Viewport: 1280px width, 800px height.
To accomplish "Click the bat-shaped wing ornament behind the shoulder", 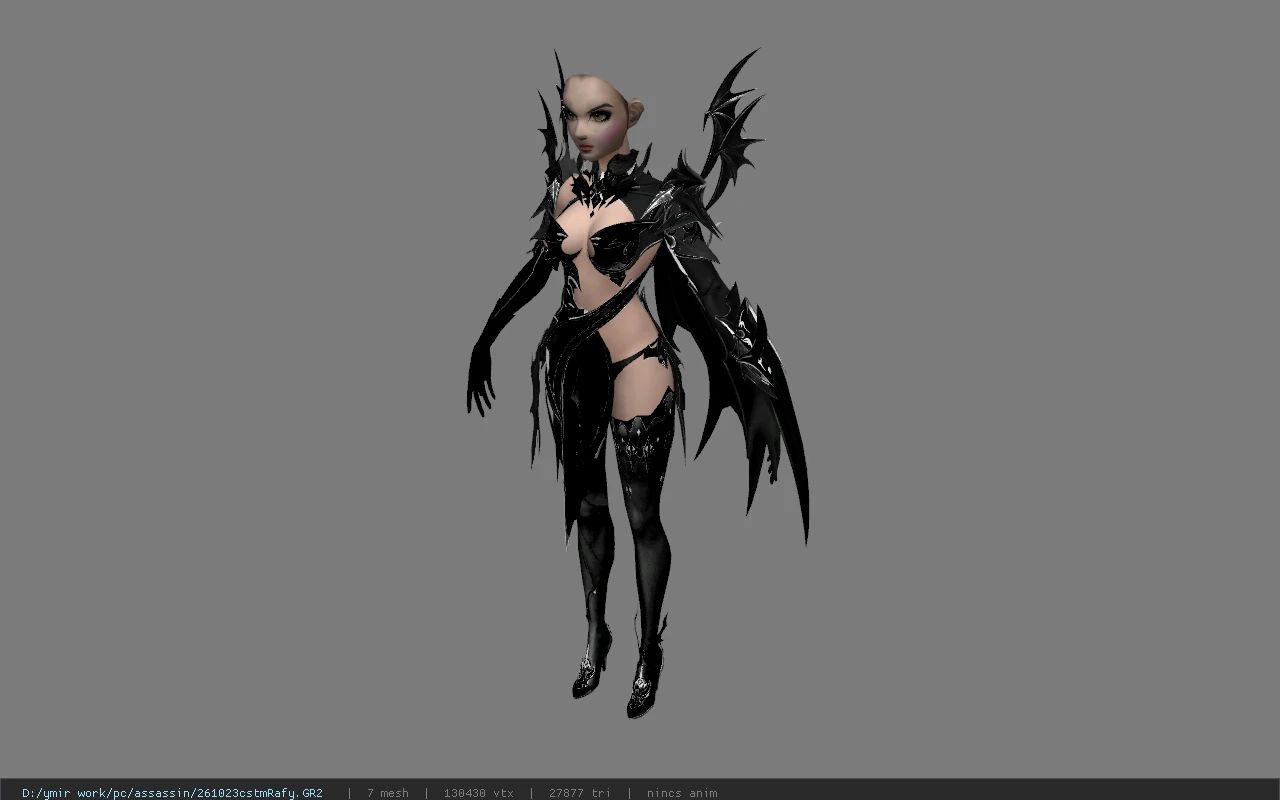I will pyautogui.click(x=732, y=125).
